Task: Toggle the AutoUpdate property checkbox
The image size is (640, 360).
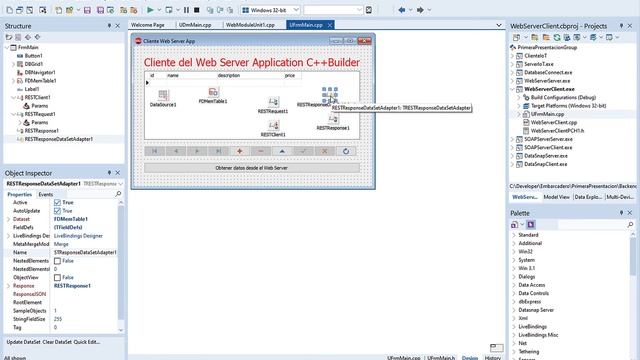Action: pos(57,211)
